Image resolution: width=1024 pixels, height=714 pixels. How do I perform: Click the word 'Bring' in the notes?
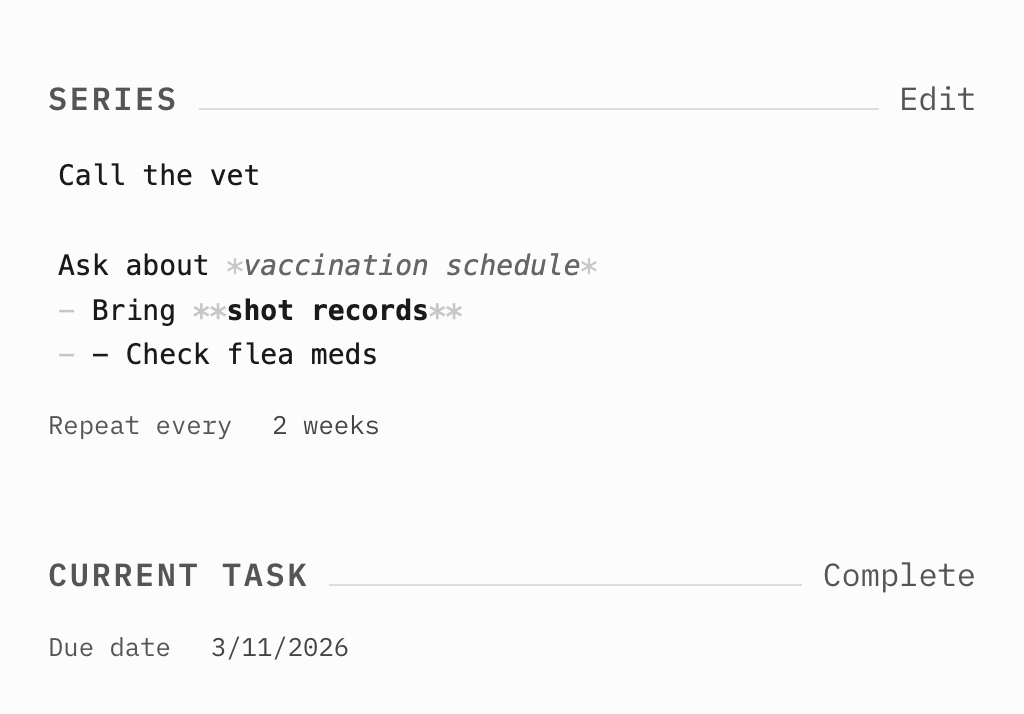coord(133,310)
